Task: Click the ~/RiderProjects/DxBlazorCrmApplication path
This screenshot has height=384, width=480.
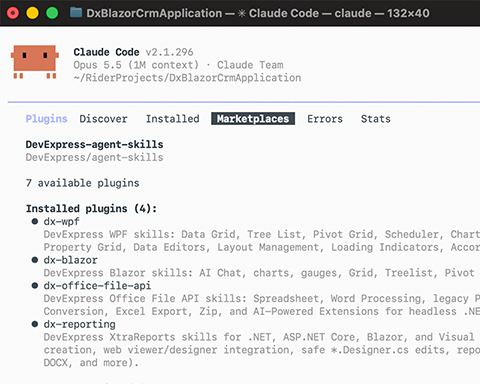Action: click(x=187, y=78)
